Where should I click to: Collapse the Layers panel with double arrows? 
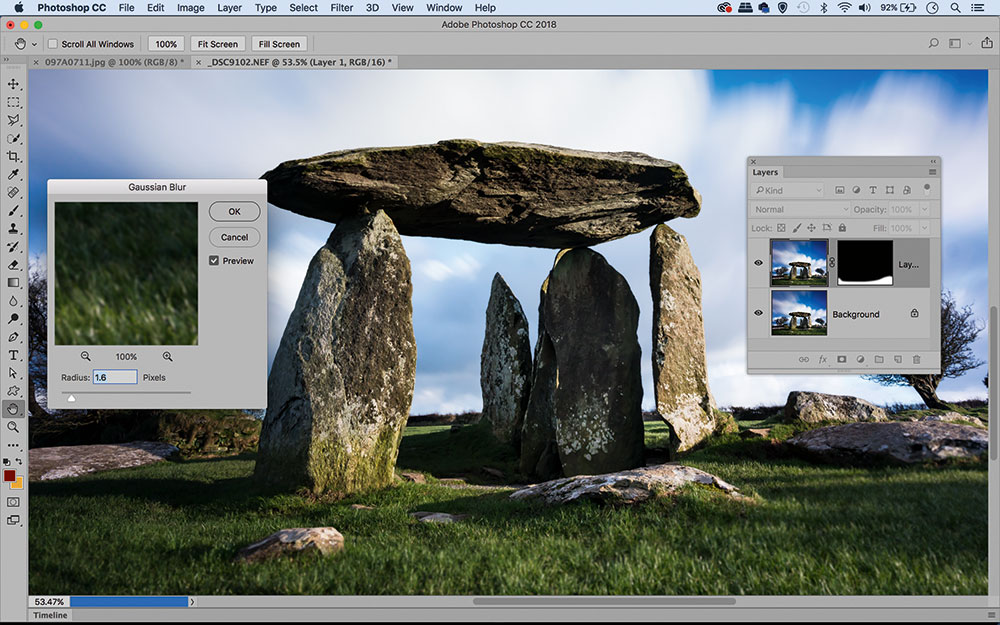click(934, 161)
